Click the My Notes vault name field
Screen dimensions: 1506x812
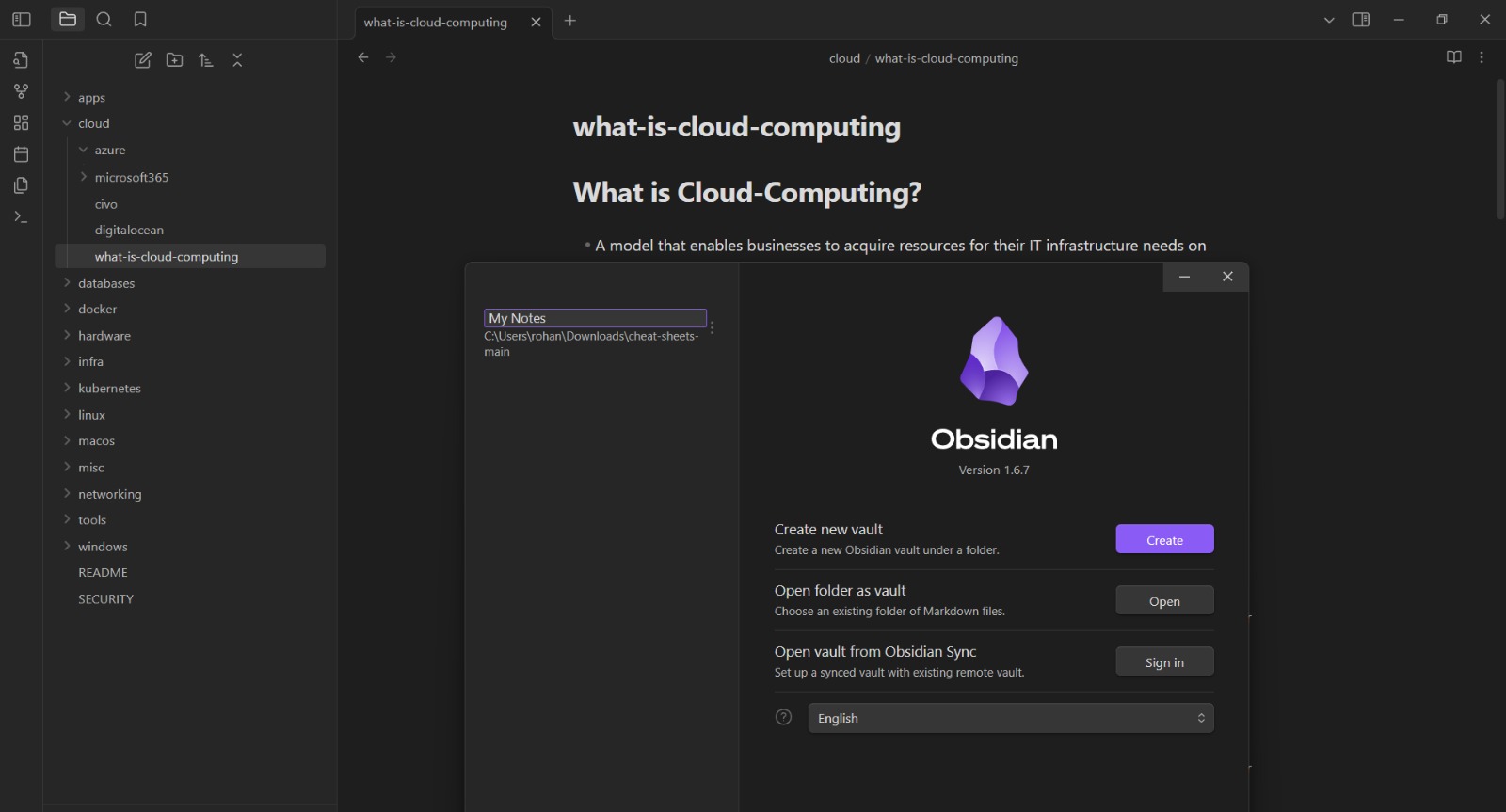(x=595, y=318)
